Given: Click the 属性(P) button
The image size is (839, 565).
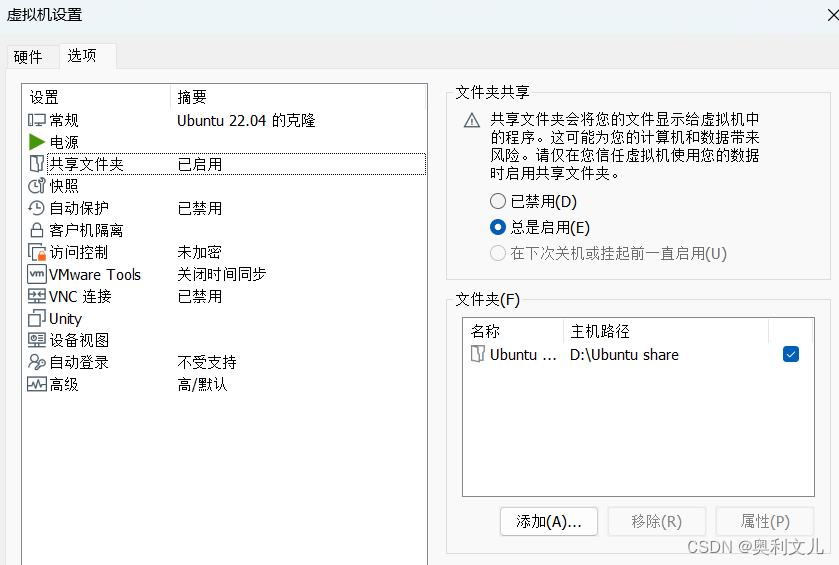Looking at the screenshot, I should point(765,521).
